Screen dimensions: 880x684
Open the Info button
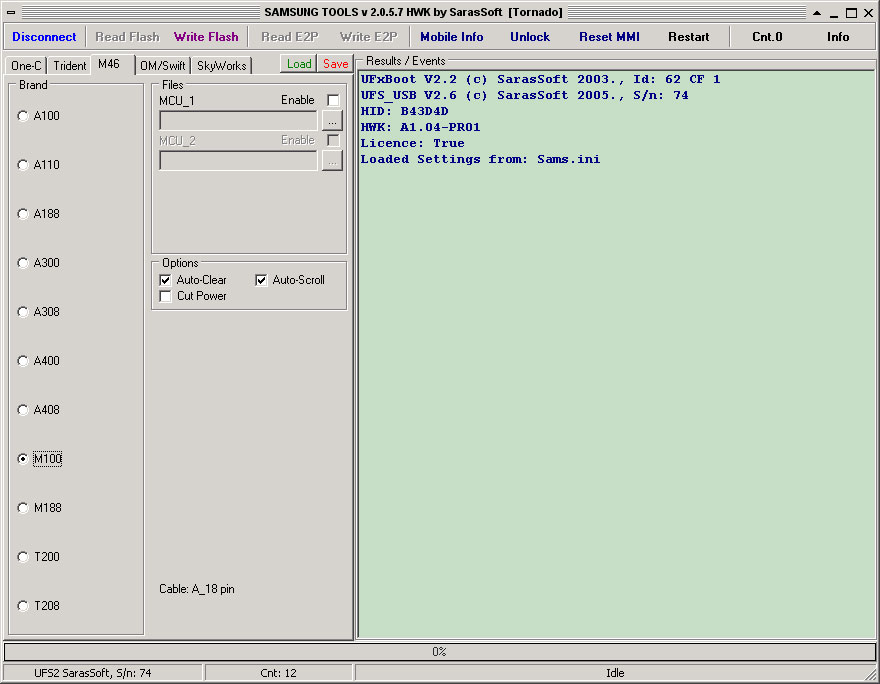(x=838, y=37)
